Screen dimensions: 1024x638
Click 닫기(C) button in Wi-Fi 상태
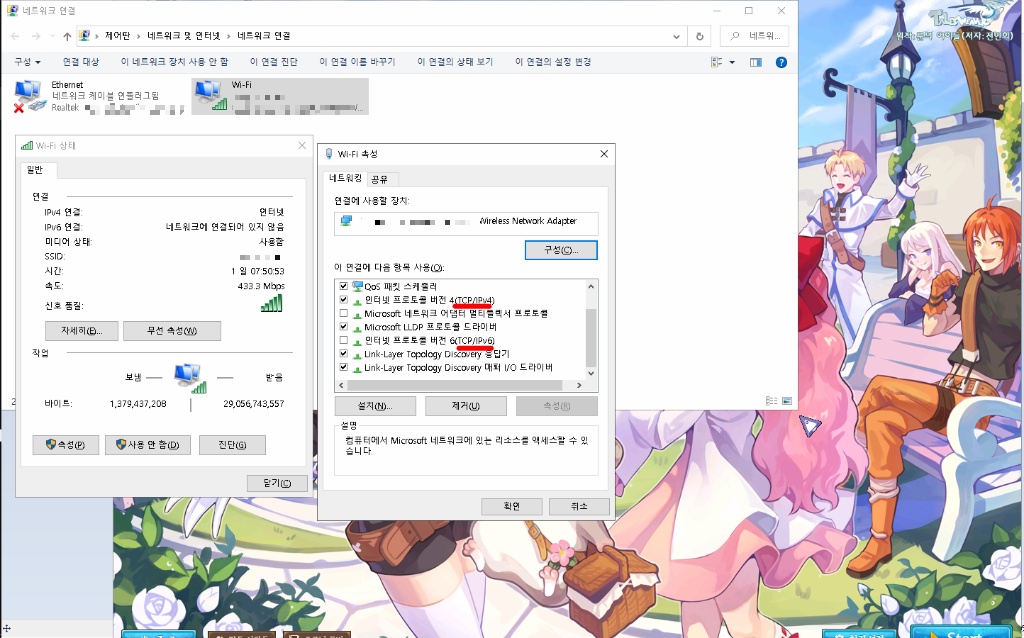(277, 483)
